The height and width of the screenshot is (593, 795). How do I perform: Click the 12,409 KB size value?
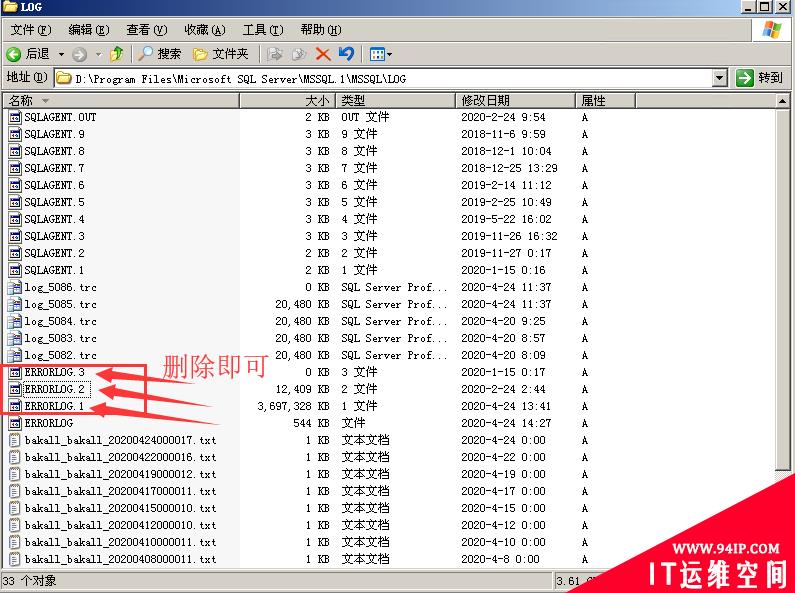[x=302, y=389]
